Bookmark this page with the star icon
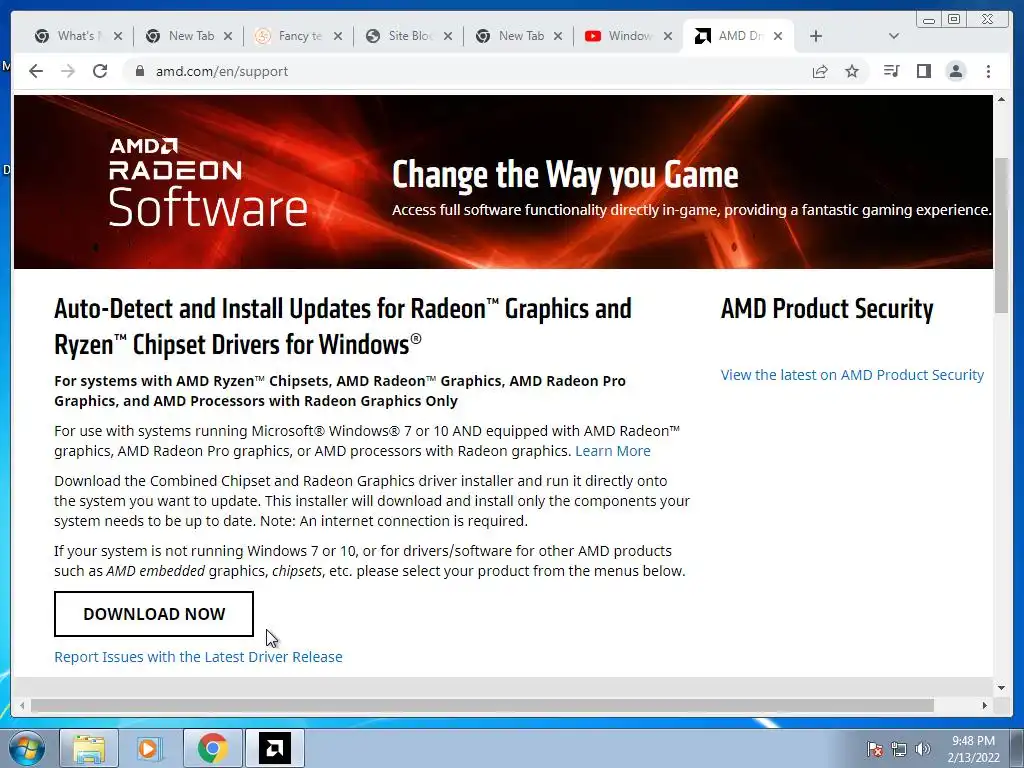The width and height of the screenshot is (1024, 768). [x=852, y=71]
